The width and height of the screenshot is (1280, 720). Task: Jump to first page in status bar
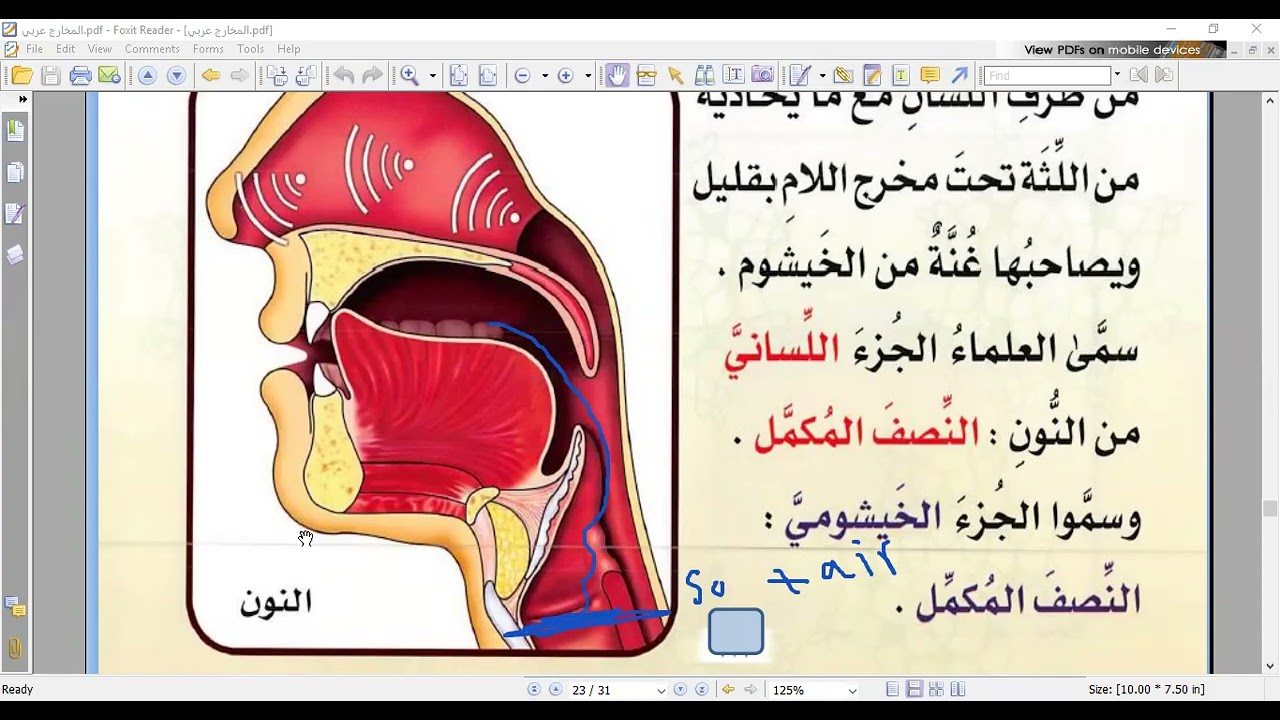(534, 690)
